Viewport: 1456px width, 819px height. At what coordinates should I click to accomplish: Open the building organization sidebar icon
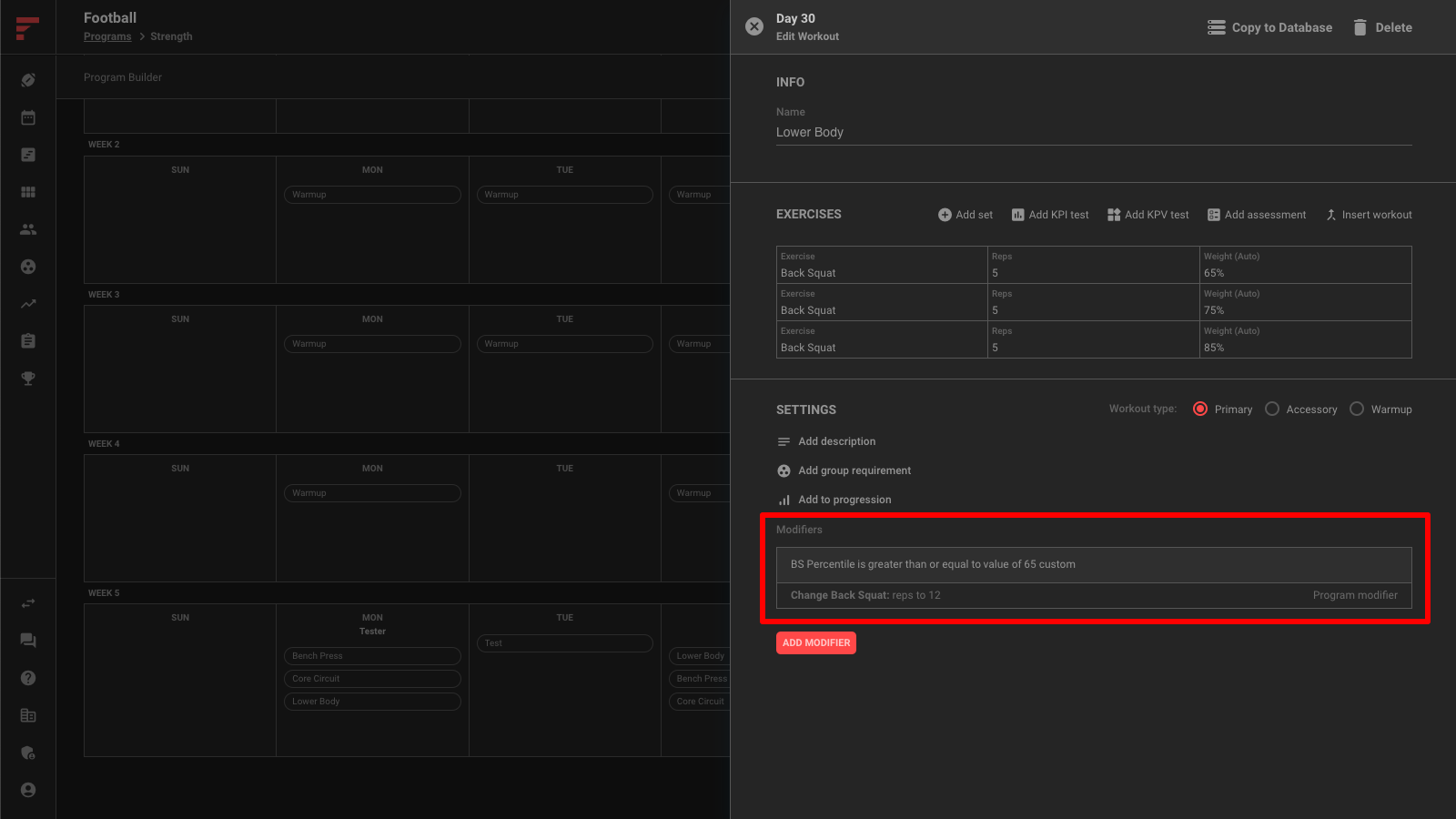28,715
